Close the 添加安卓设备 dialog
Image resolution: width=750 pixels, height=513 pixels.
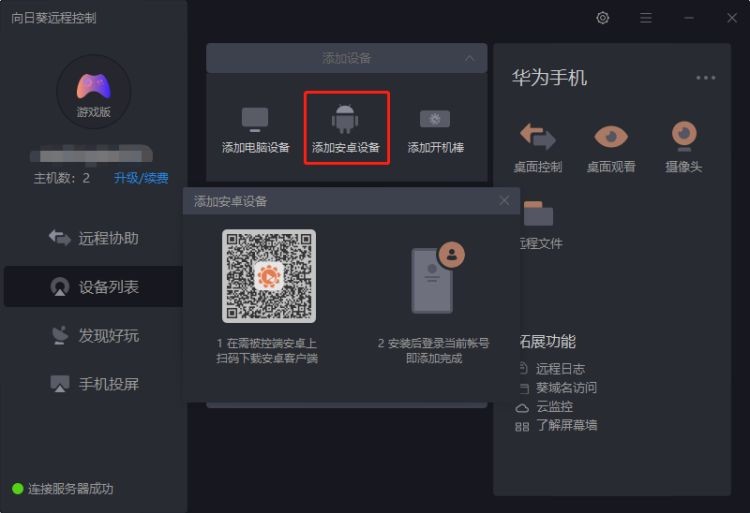[x=504, y=201]
